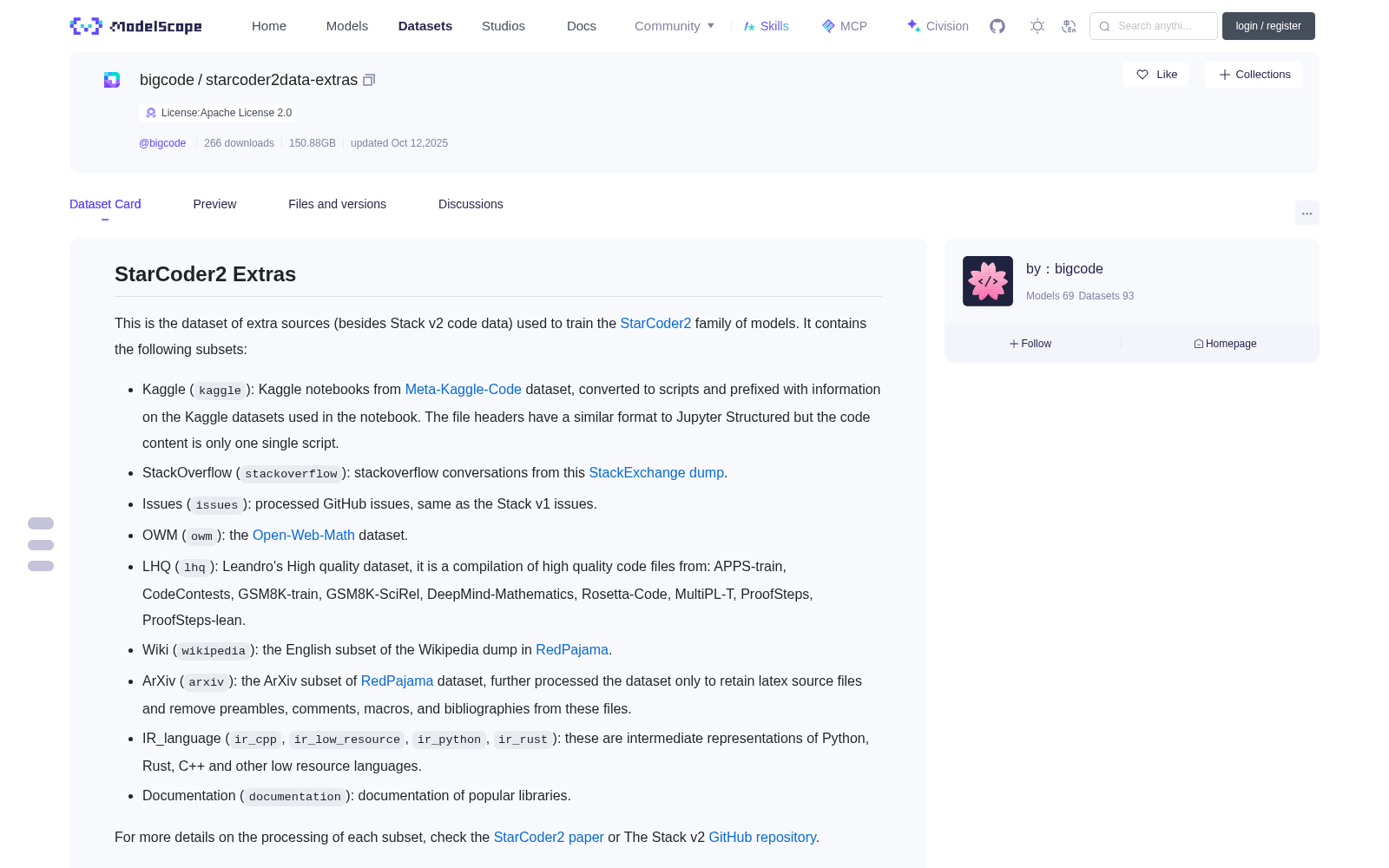This screenshot has width=1389, height=868.
Task: Visit the bigcode Homepage
Action: [x=1225, y=344]
